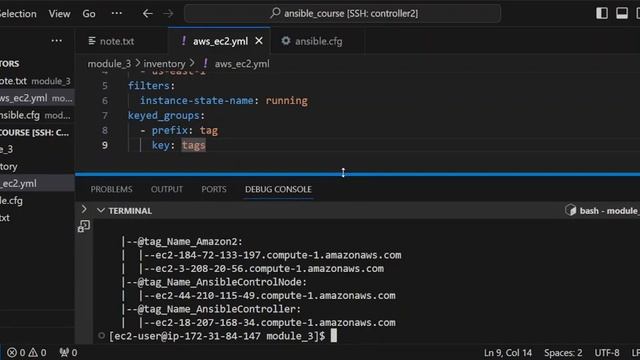This screenshot has width=640, height=360.
Task: Click the Go Forward arrow
Action: [168, 13]
